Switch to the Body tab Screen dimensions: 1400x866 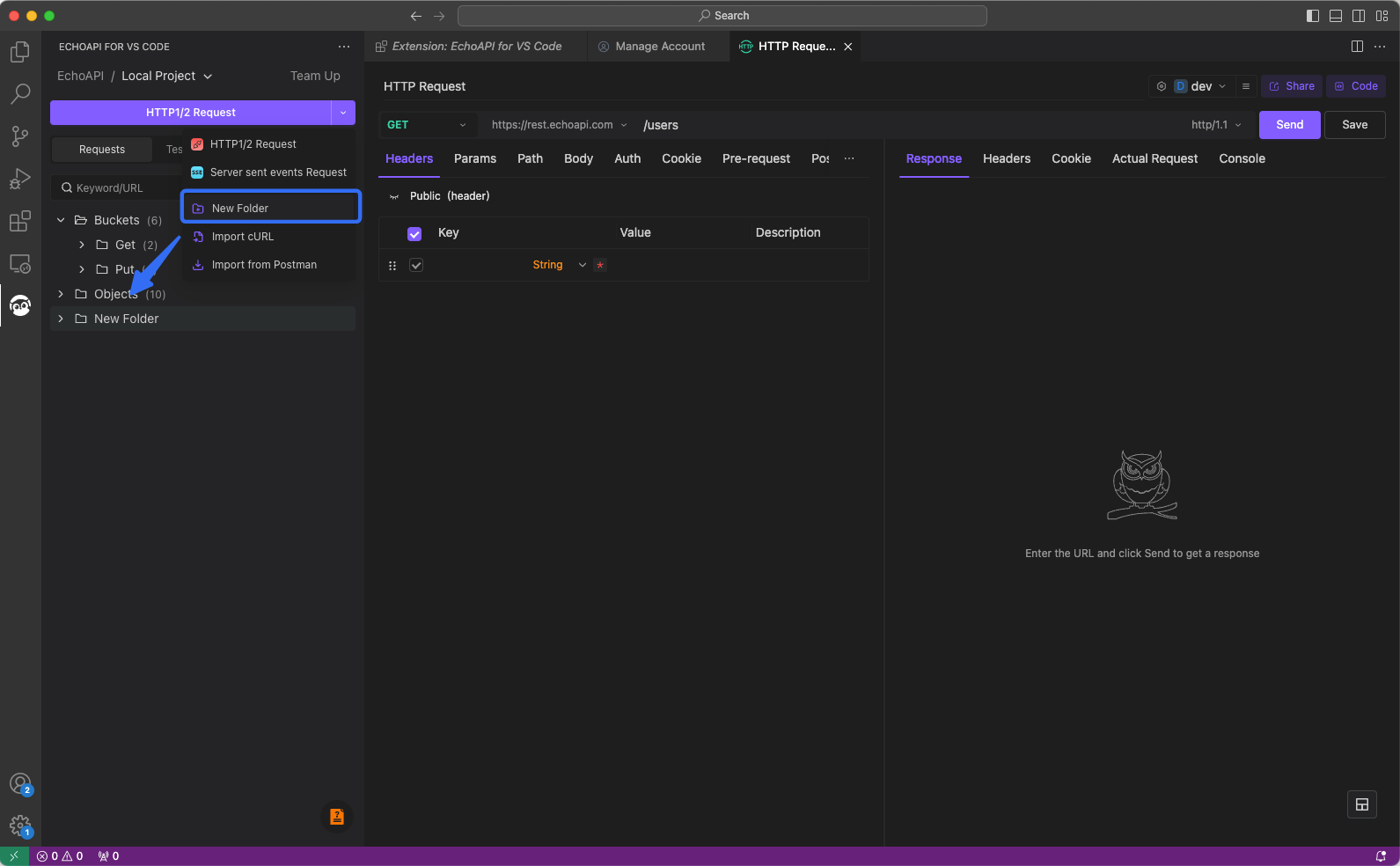tap(578, 158)
